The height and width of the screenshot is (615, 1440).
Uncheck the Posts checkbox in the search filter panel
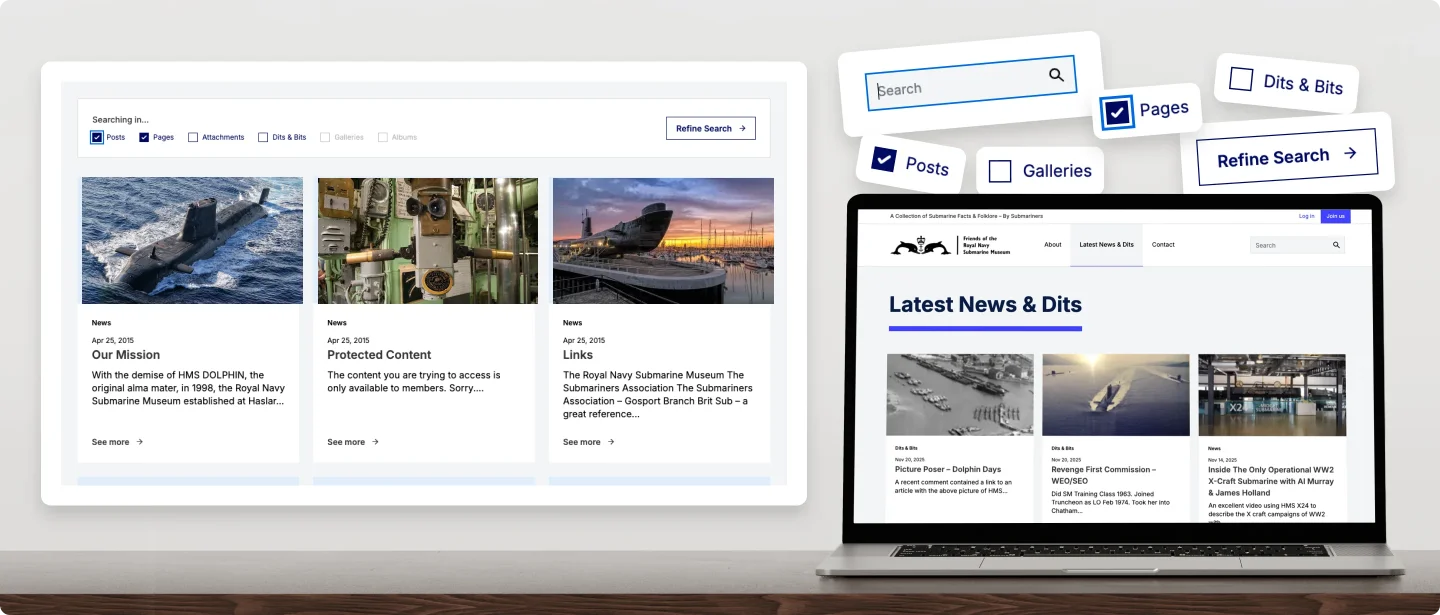(97, 137)
